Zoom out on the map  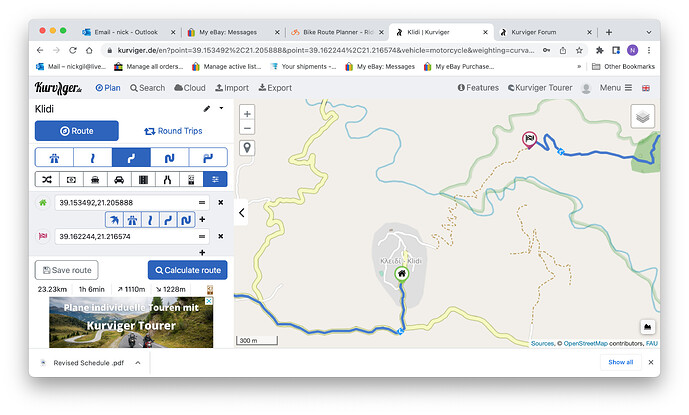tap(247, 129)
